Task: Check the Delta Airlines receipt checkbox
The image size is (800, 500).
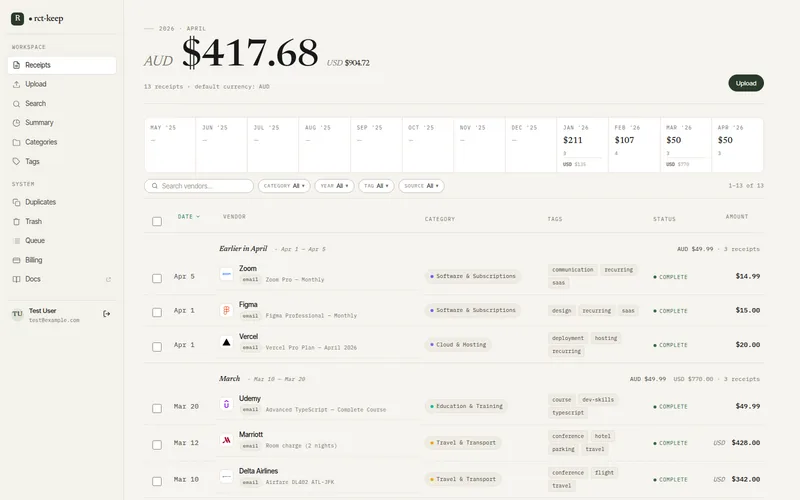Action: coord(157,481)
